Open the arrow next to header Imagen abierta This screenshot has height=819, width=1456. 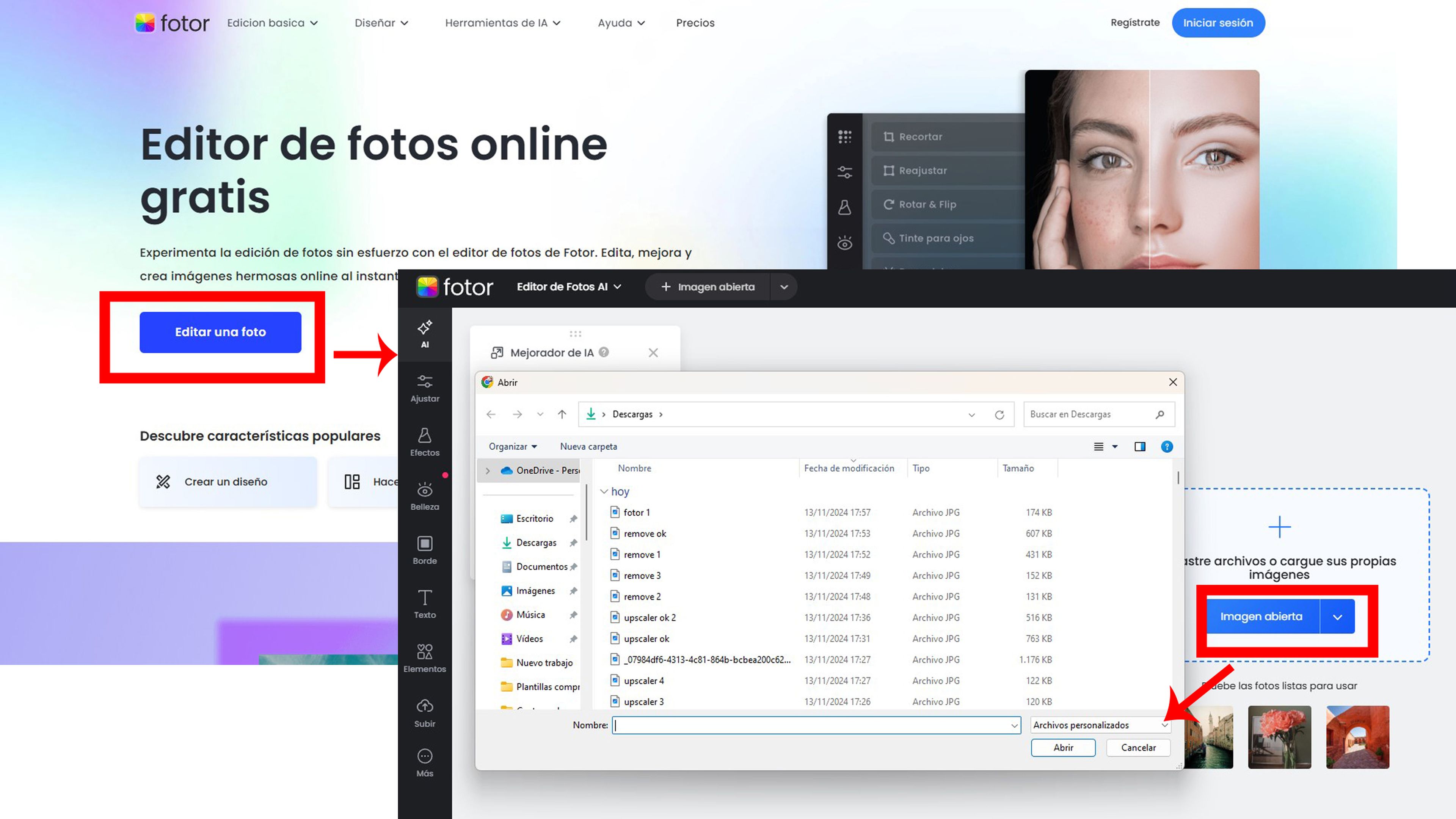coord(784,287)
